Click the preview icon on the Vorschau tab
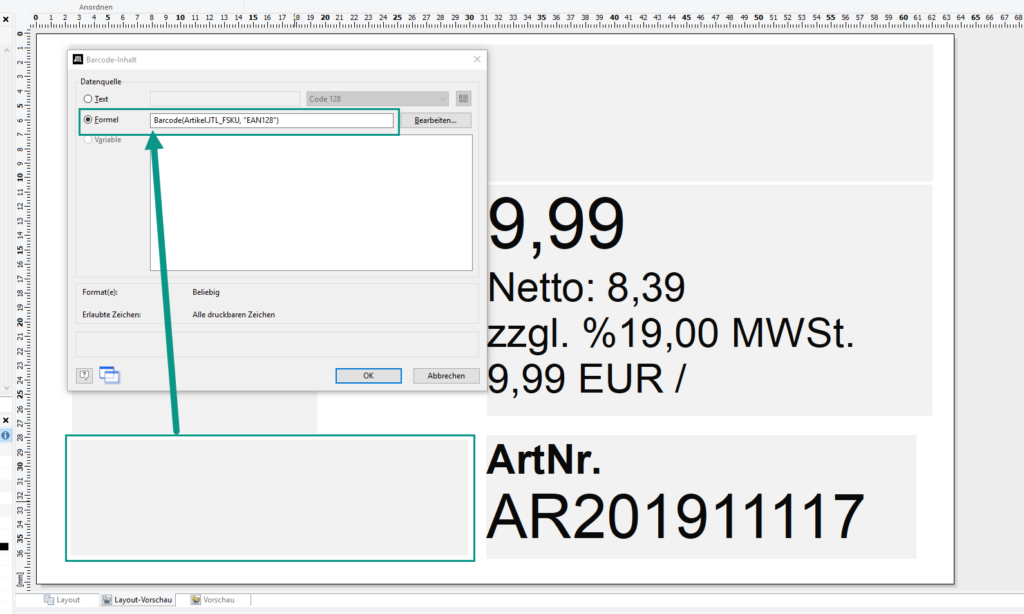 point(197,600)
